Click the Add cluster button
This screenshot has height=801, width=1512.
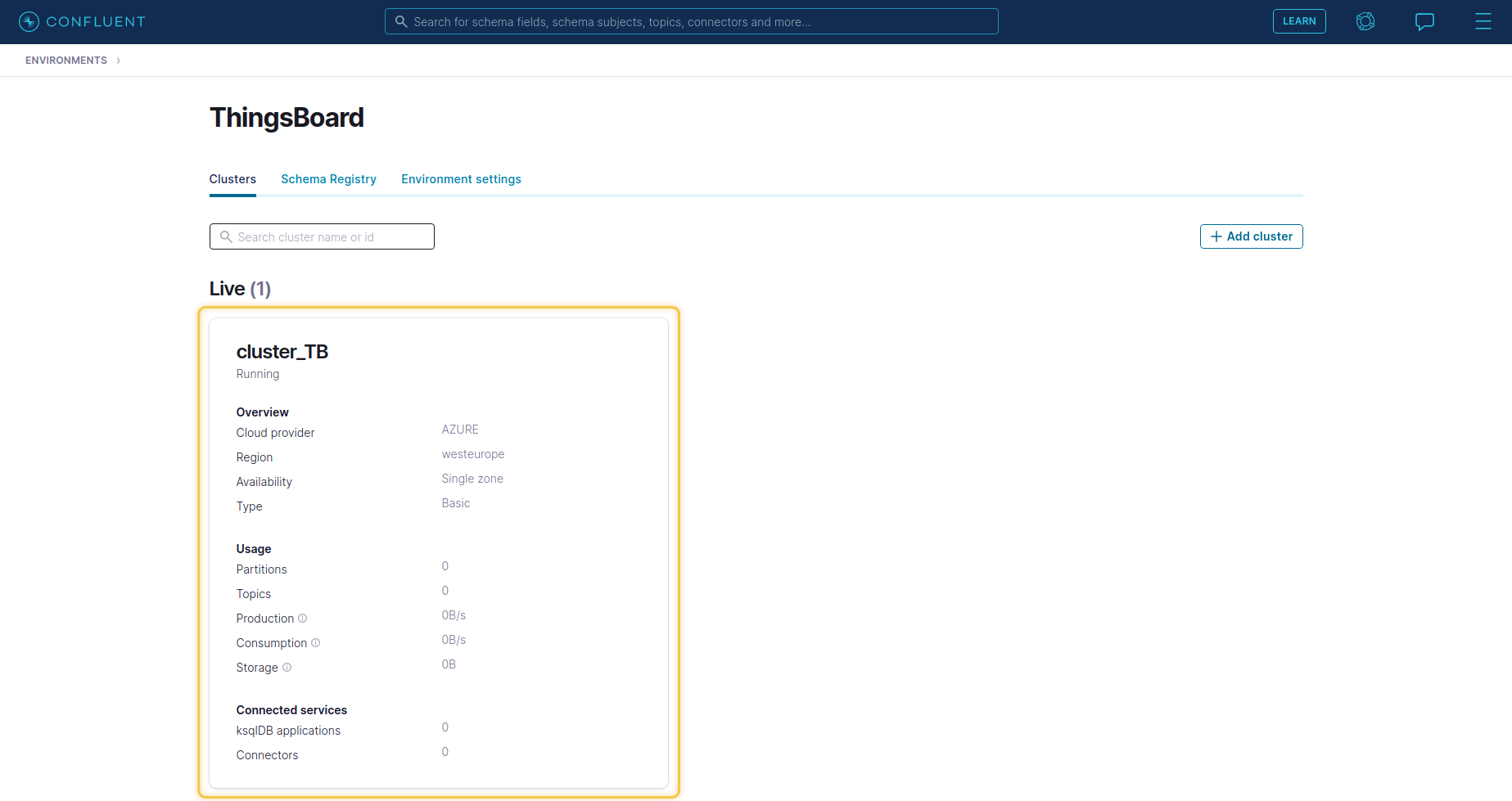click(1251, 236)
